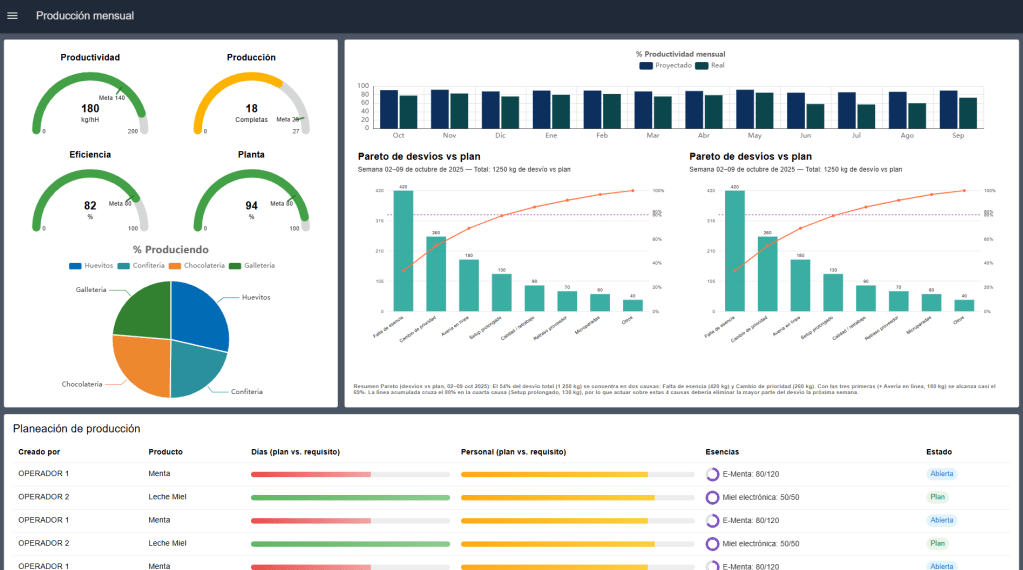Image resolution: width=1023 pixels, height=570 pixels.
Task: Click the red Días progress bar in first row
Action: coord(311,474)
